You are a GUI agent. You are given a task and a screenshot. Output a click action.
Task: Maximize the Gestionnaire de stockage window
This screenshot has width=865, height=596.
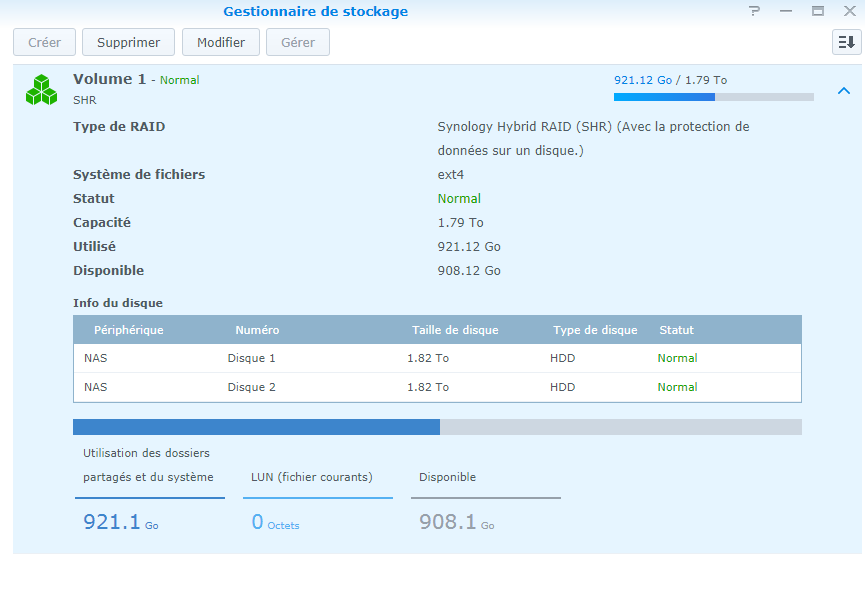tap(818, 12)
